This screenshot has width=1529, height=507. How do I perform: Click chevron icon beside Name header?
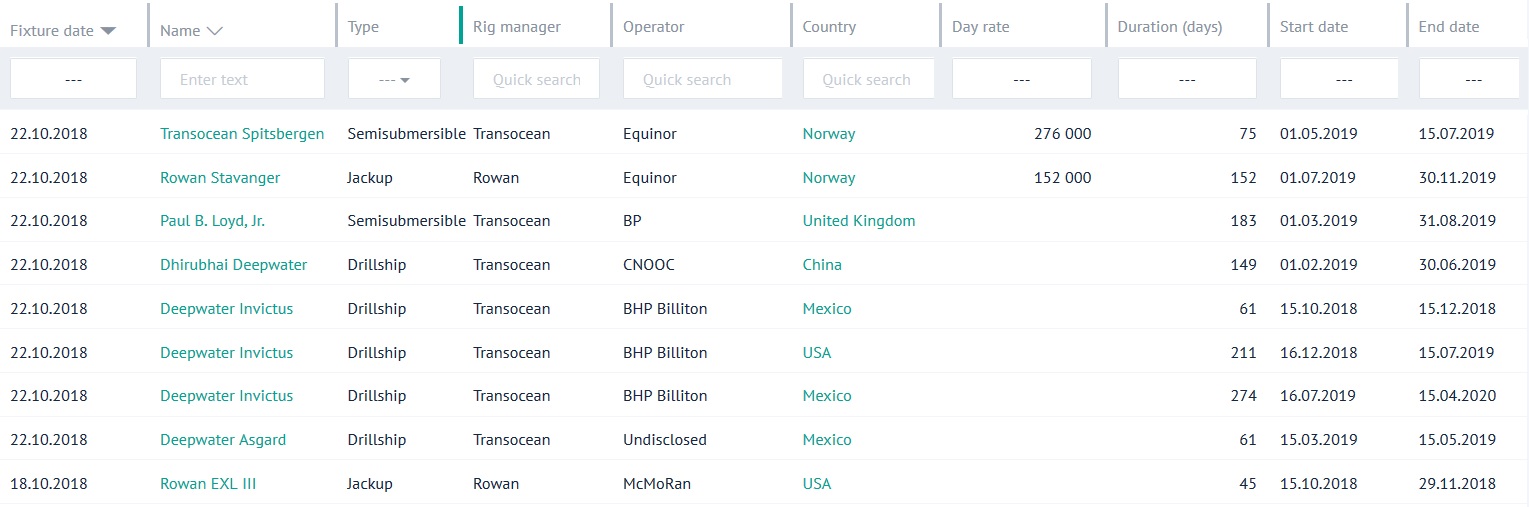click(214, 31)
